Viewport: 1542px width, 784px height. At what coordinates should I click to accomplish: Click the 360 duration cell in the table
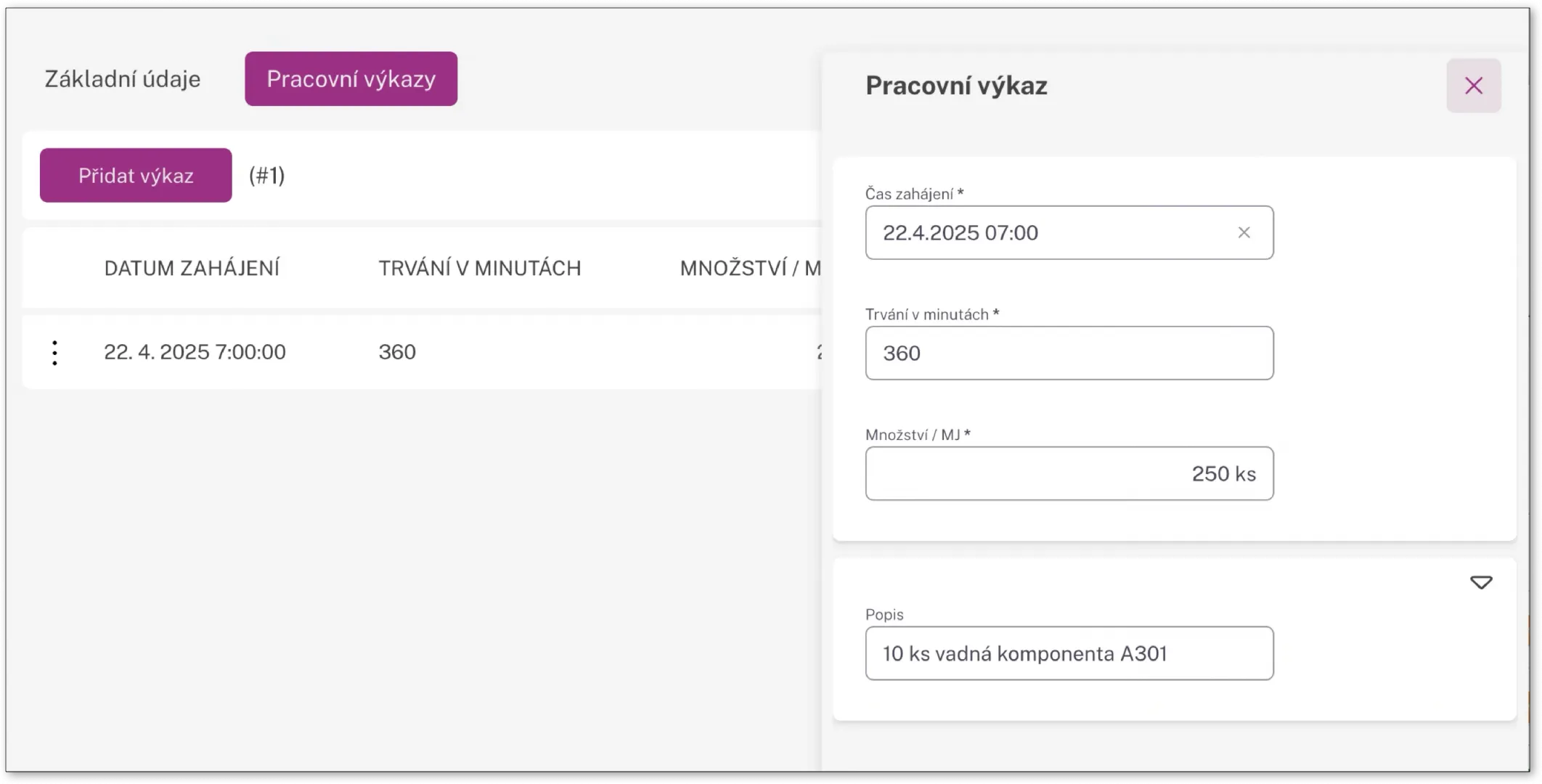click(397, 352)
